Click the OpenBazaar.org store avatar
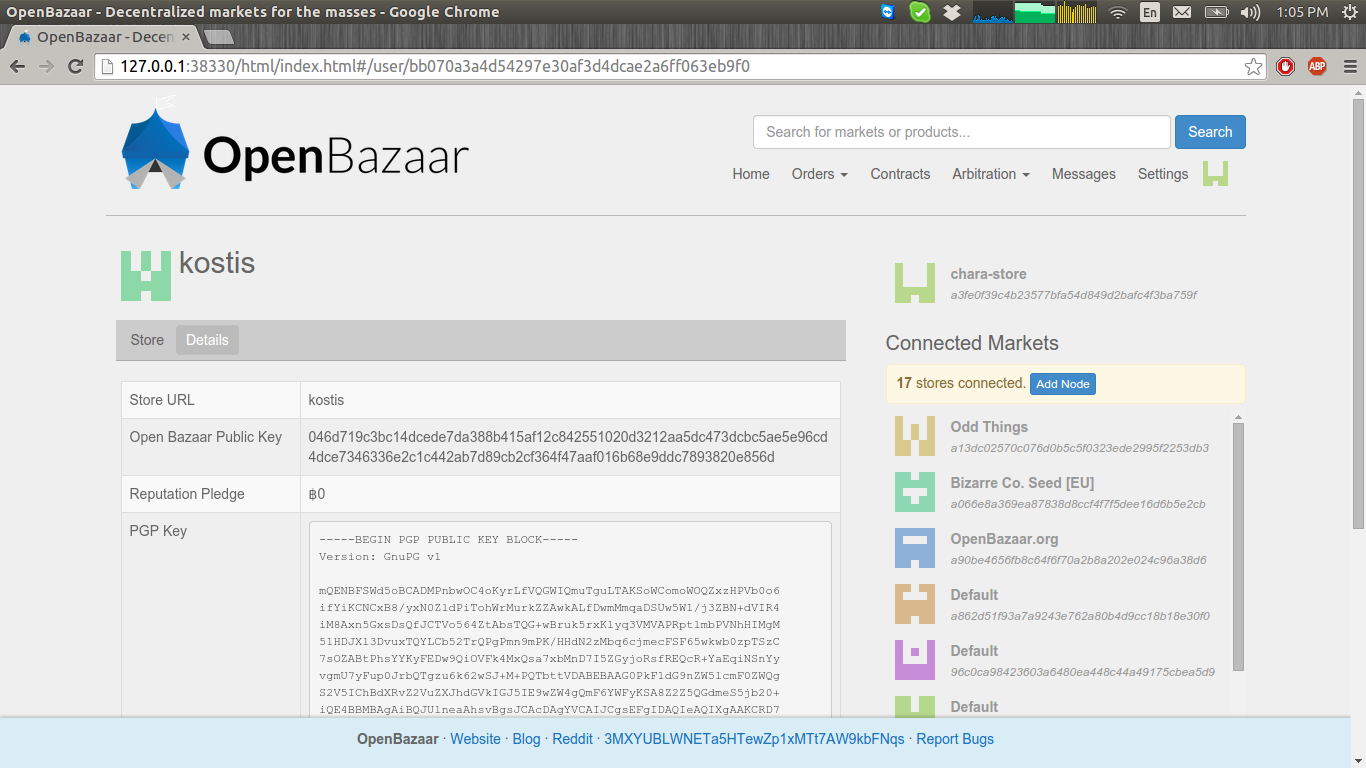The height and width of the screenshot is (768, 1366). tap(914, 548)
